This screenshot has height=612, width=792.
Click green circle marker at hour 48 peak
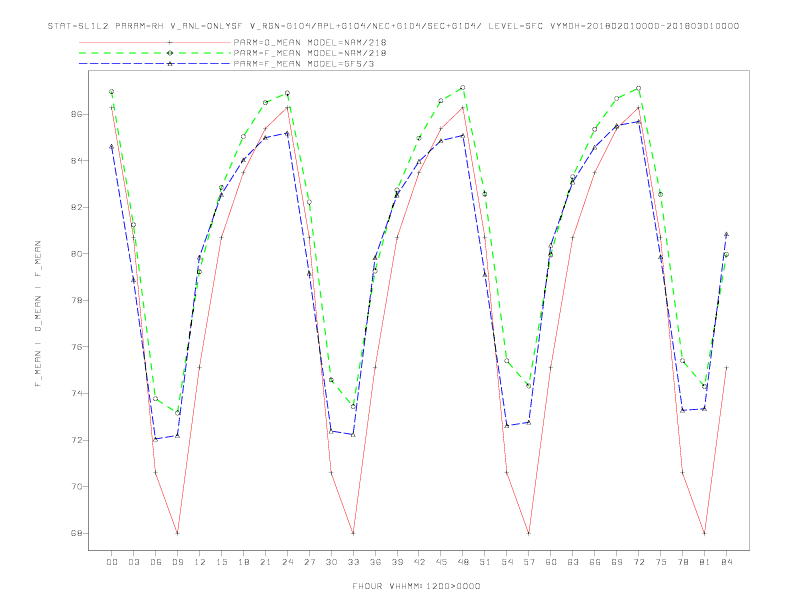pyautogui.click(x=463, y=88)
